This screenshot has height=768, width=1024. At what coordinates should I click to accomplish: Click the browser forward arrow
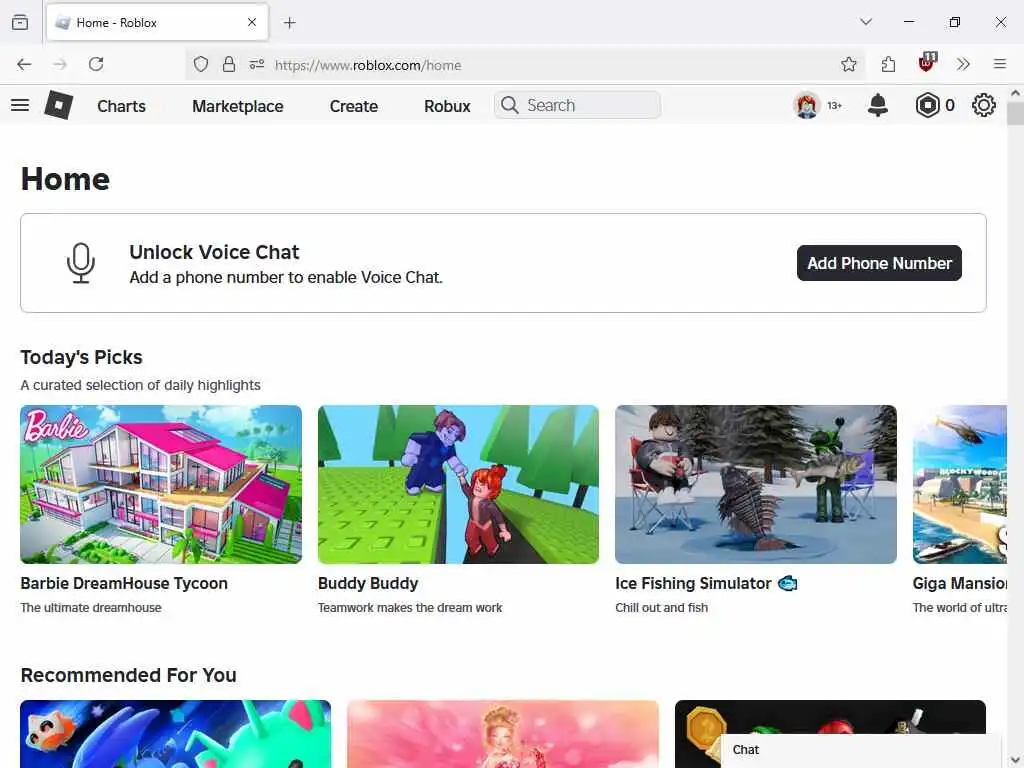(60, 64)
